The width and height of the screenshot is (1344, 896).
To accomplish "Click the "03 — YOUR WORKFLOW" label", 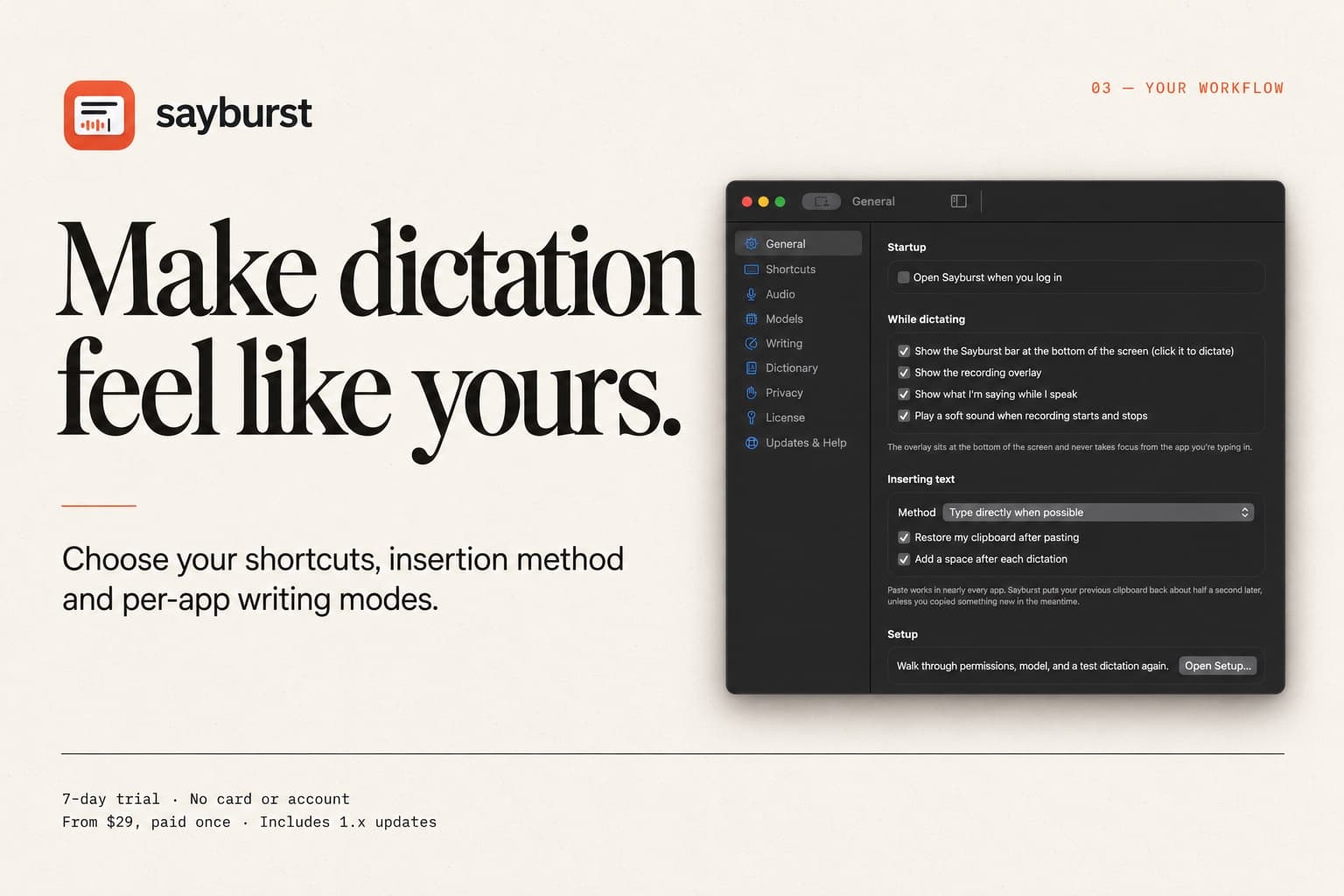I will pyautogui.click(x=1187, y=88).
